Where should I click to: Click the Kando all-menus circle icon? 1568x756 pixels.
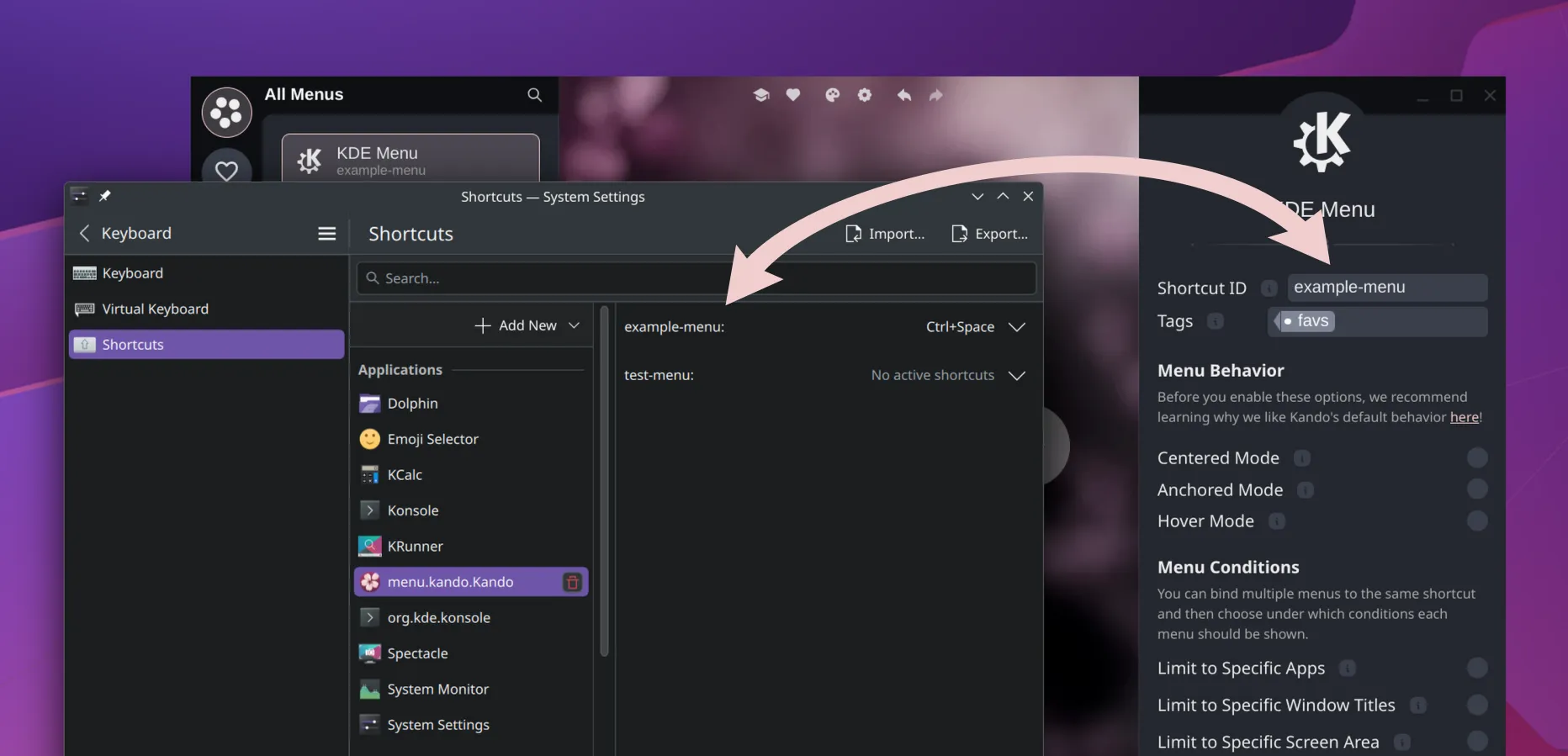click(226, 112)
